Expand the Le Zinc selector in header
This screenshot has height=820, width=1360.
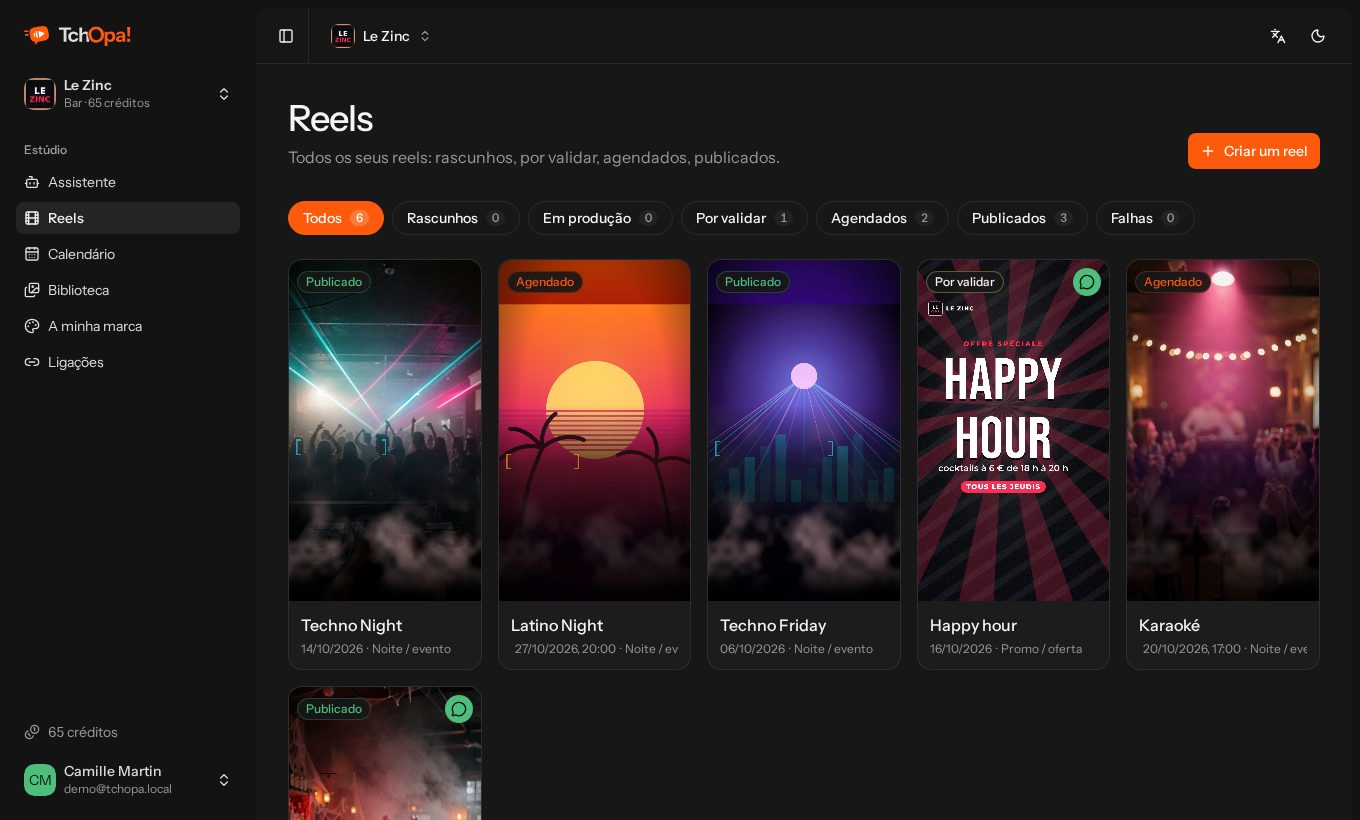pyautogui.click(x=381, y=36)
